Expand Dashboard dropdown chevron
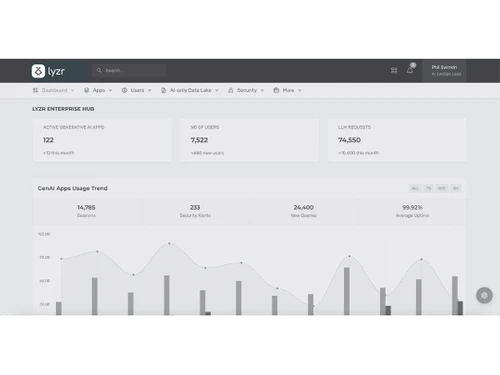Image resolution: width=500 pixels, height=375 pixels. pos(73,90)
